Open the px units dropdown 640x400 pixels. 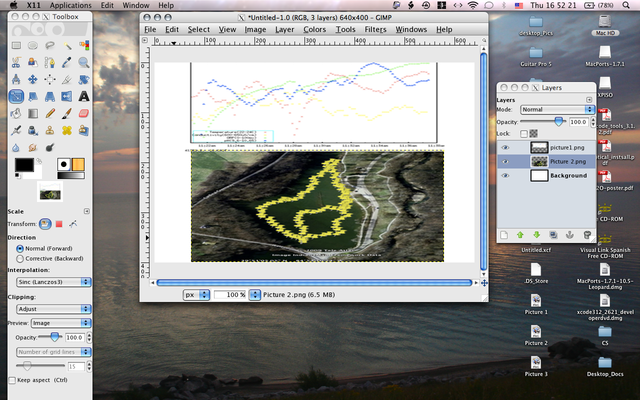pyautogui.click(x=196, y=295)
